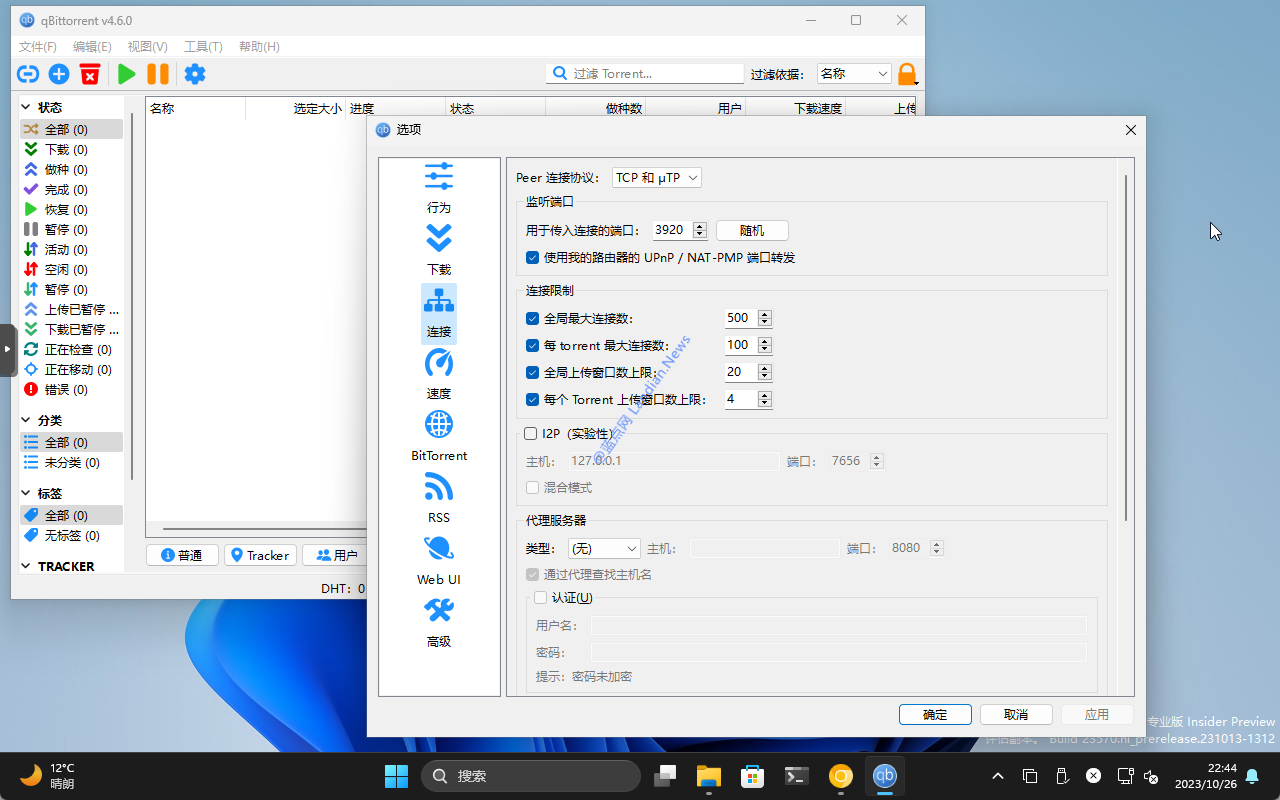
Task: Open the filter-by 名称 dropdown
Action: pyautogui.click(x=854, y=74)
